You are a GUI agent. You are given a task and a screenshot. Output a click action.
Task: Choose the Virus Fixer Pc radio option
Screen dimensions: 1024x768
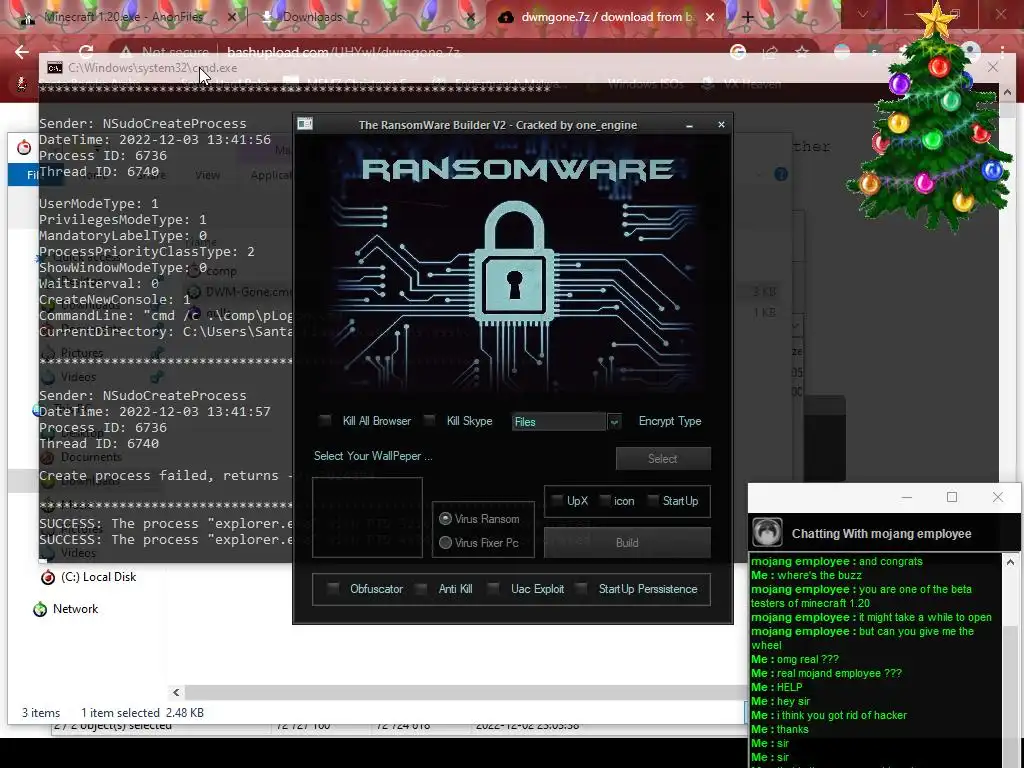(x=445, y=543)
